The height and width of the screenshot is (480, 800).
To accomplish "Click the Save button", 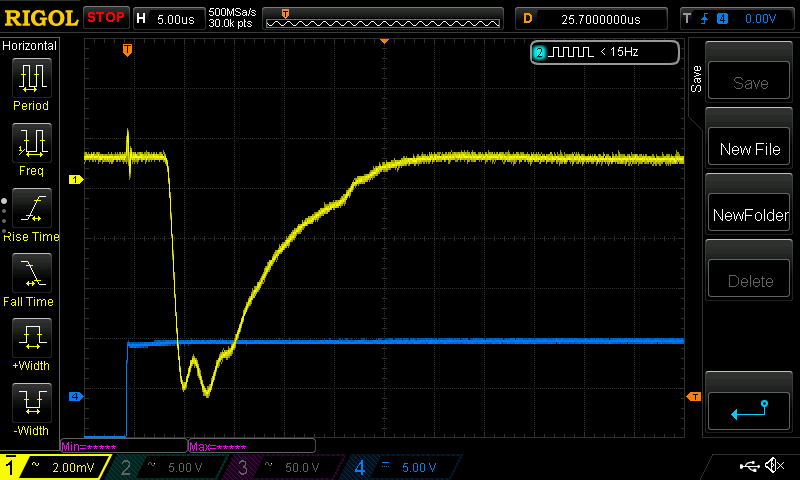I will (x=749, y=81).
